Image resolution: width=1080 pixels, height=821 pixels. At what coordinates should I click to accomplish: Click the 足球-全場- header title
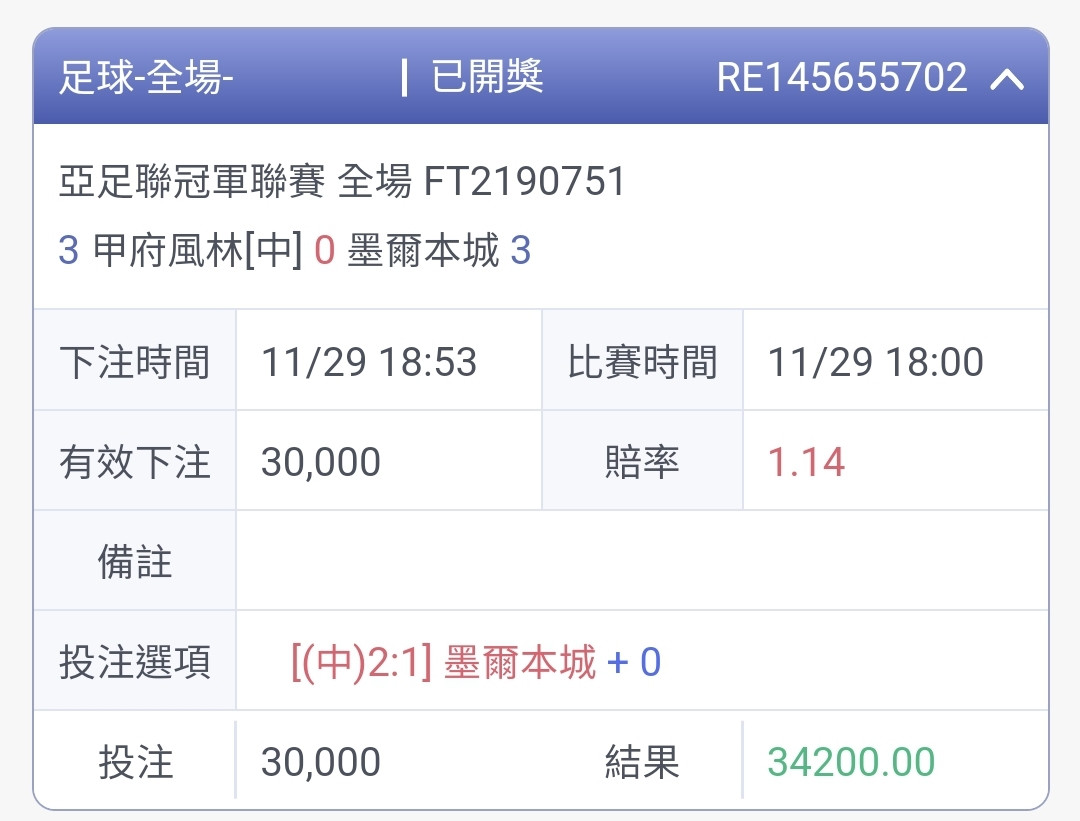point(146,78)
